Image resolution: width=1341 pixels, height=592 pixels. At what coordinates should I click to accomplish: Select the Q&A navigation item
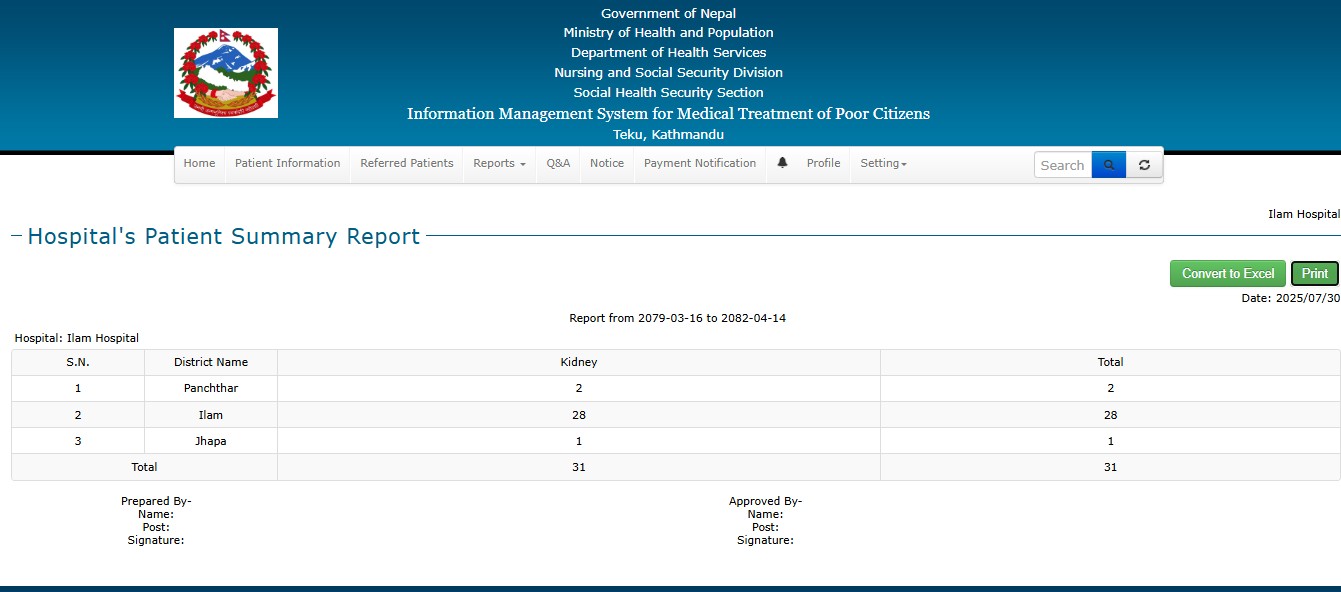click(558, 164)
